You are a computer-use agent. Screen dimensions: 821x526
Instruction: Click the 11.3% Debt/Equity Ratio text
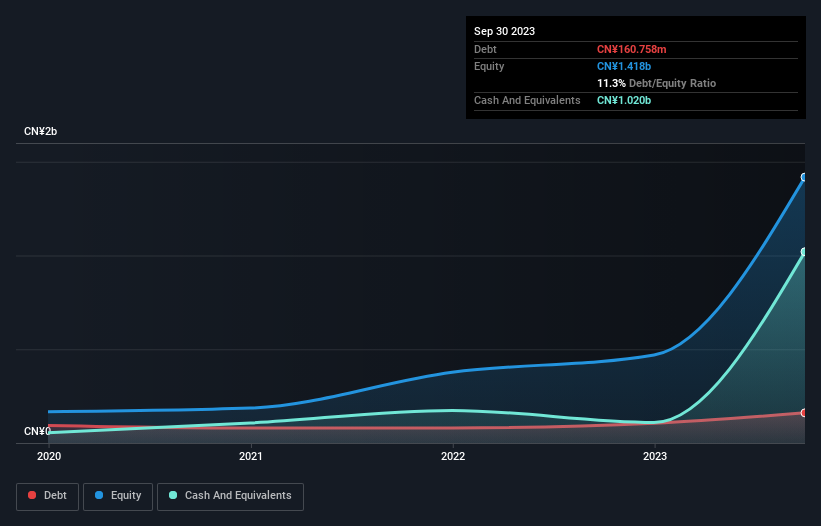656,83
